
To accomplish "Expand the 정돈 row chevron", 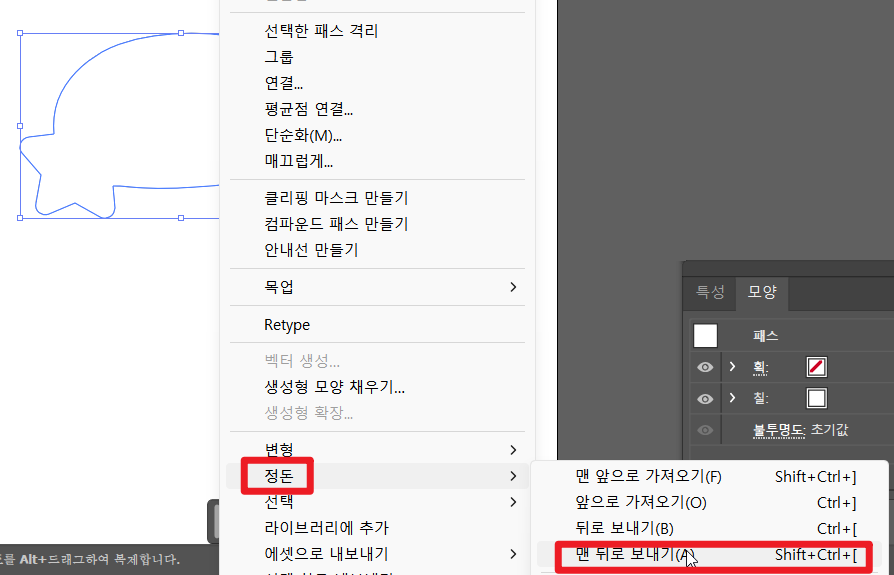I will point(513,476).
